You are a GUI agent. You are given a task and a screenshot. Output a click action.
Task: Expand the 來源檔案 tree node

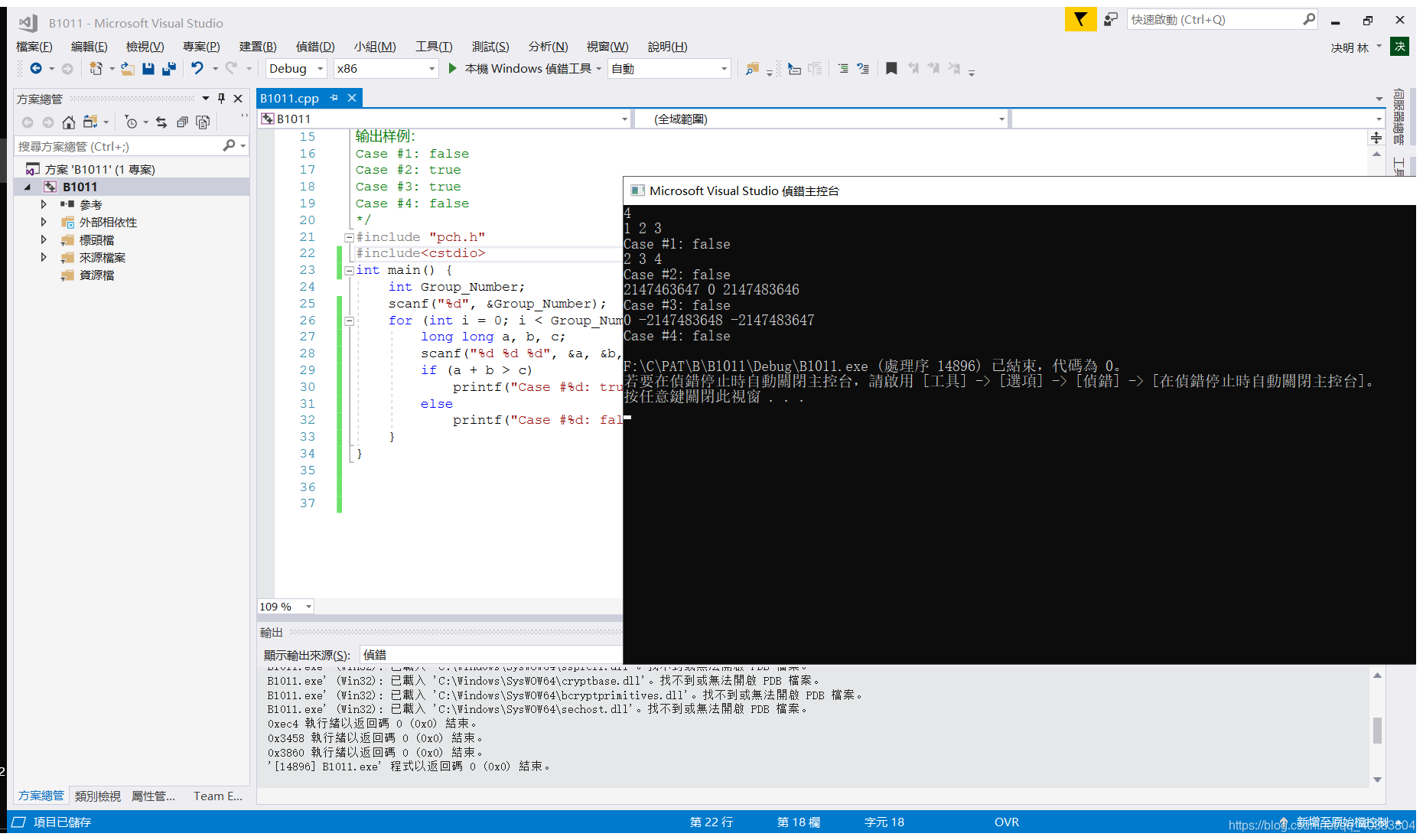pos(44,257)
